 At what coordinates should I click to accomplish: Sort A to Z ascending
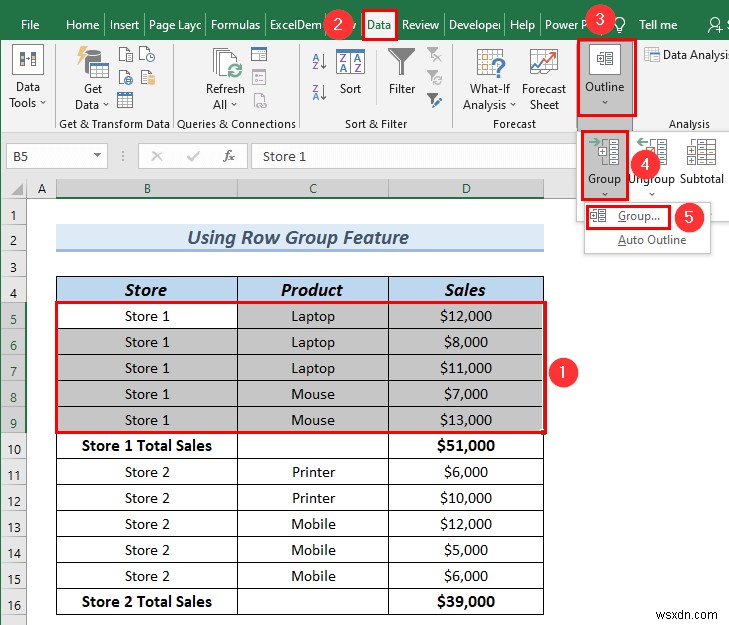(x=319, y=62)
